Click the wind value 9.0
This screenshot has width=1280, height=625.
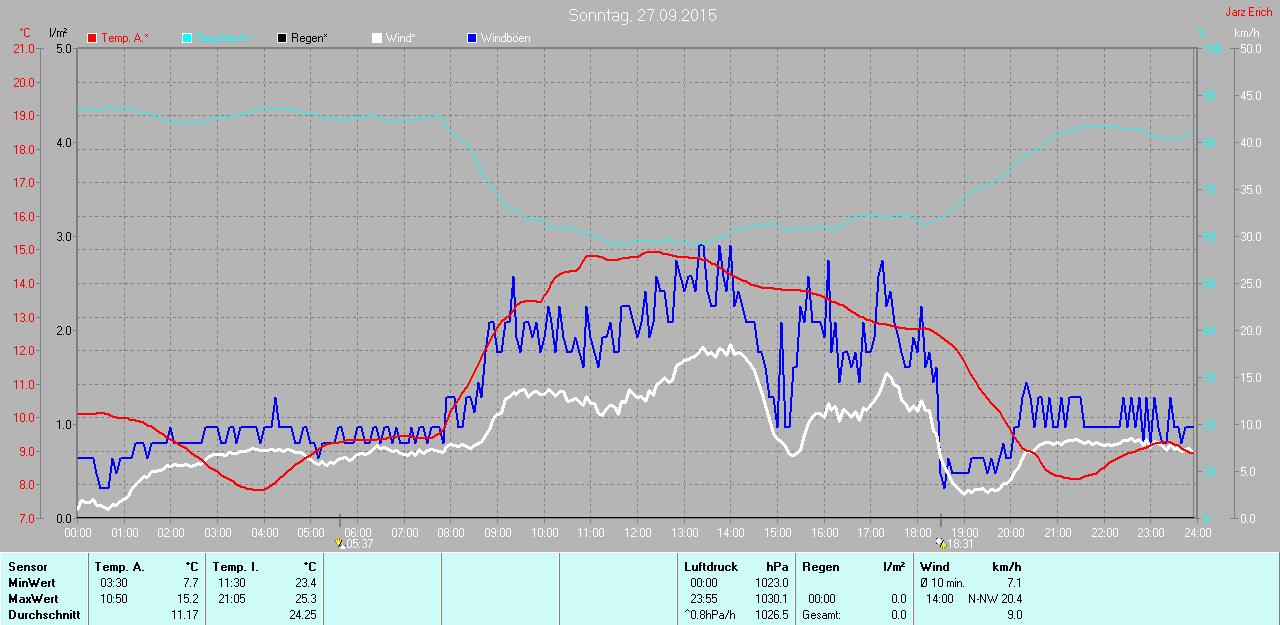[x=1014, y=615]
